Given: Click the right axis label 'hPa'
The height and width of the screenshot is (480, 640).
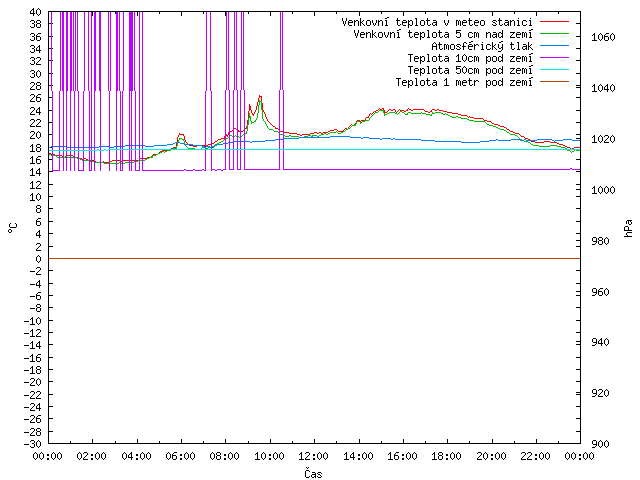Looking at the screenshot, I should 629,228.
